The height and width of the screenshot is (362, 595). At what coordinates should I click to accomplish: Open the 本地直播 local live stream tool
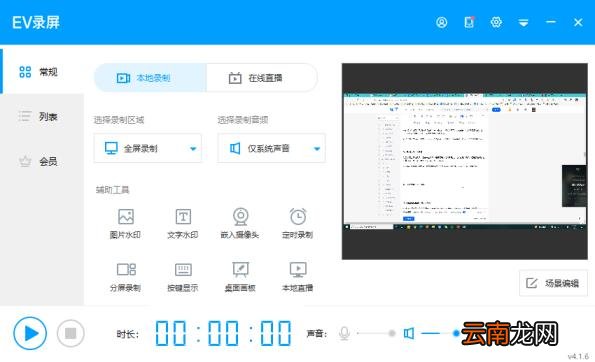pos(298,277)
